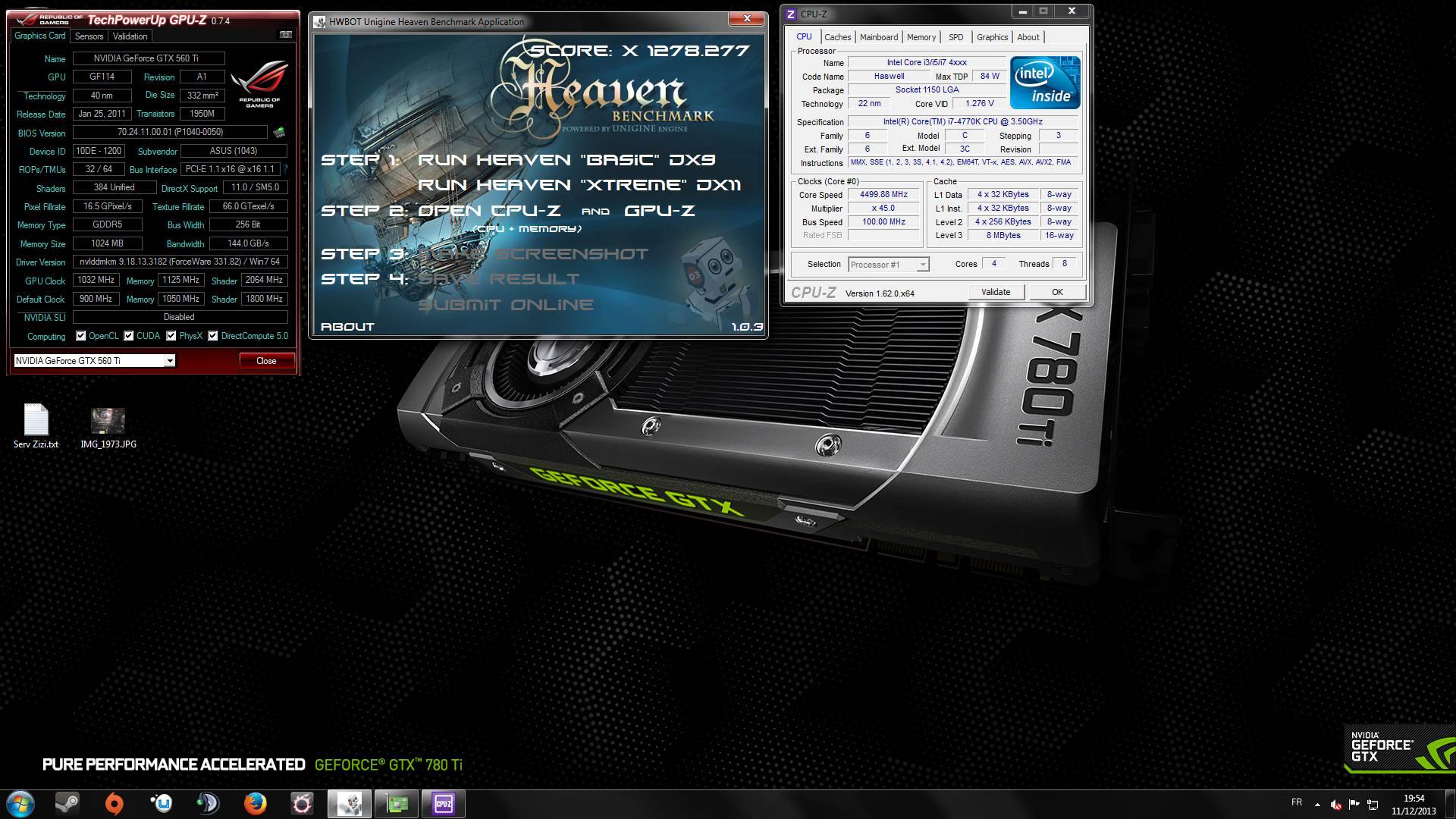Click the BIOS Version field 70.24.11.00.01
Viewport: 1456px width, 819px height.
point(170,132)
